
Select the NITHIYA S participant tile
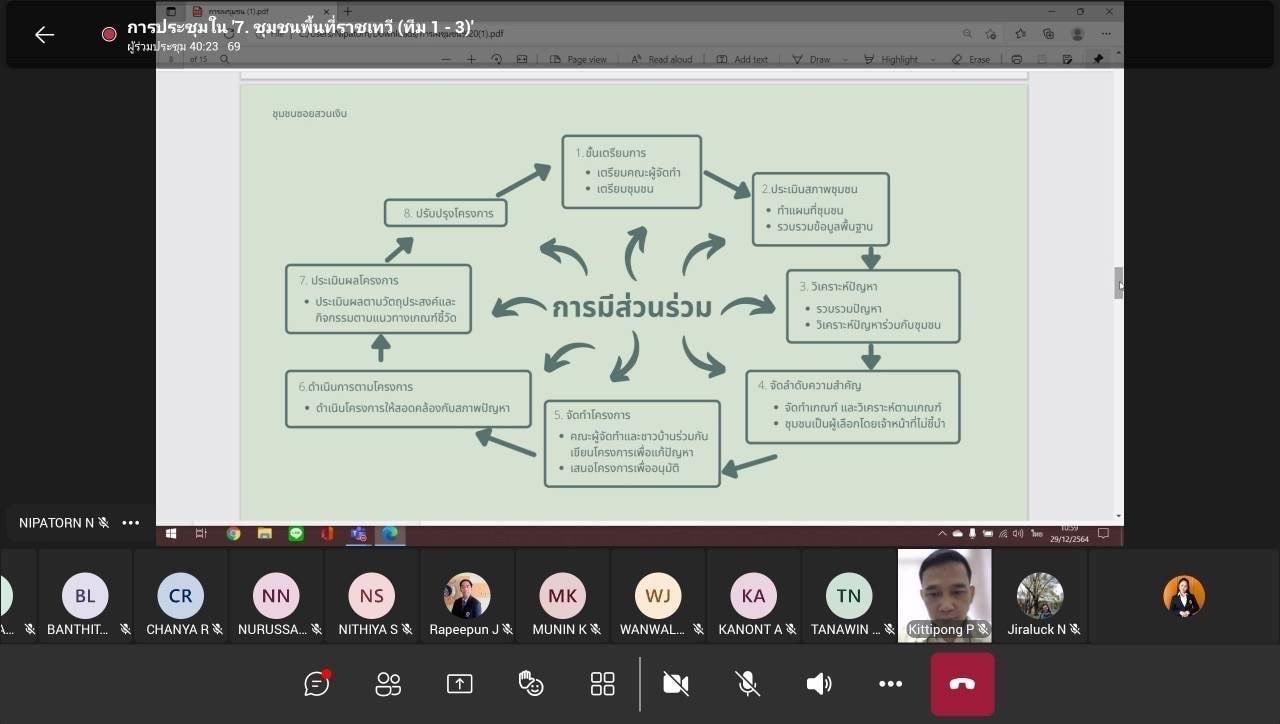tap(372, 596)
